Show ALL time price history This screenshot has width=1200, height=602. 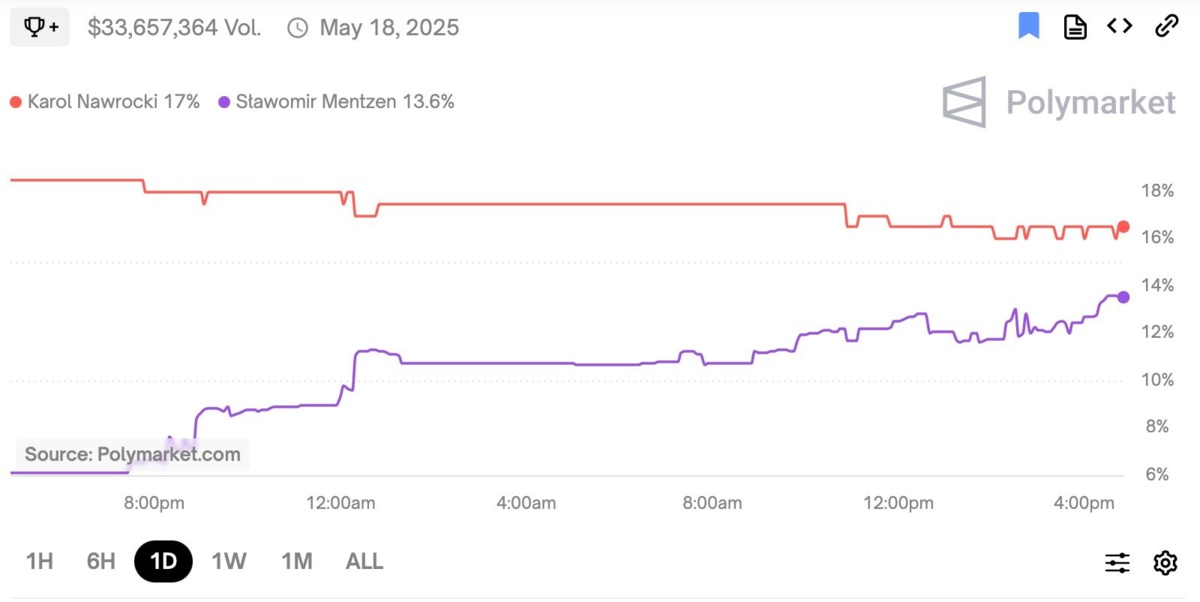[x=364, y=561]
